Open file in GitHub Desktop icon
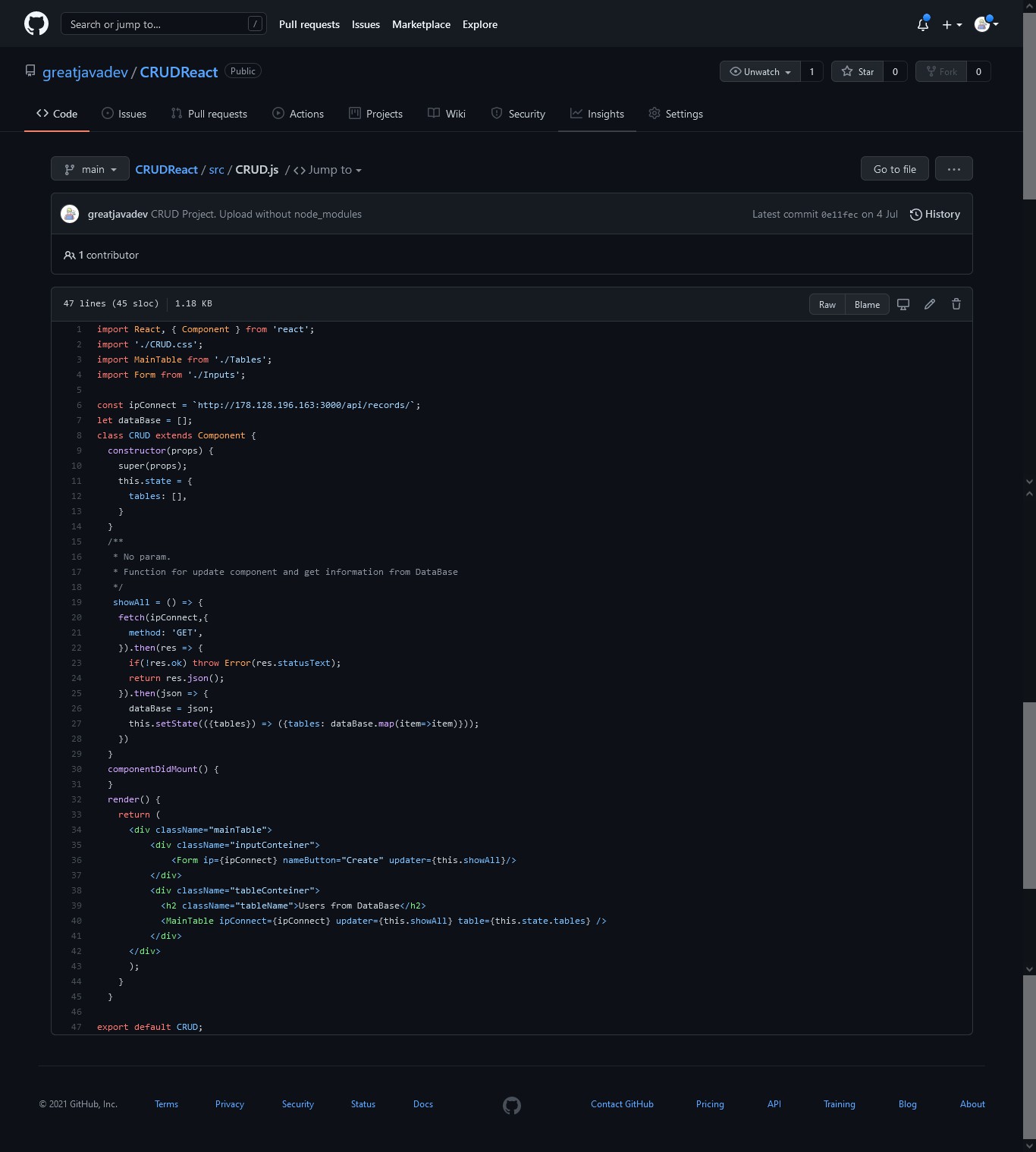Image resolution: width=1036 pixels, height=1152 pixels. (903, 304)
